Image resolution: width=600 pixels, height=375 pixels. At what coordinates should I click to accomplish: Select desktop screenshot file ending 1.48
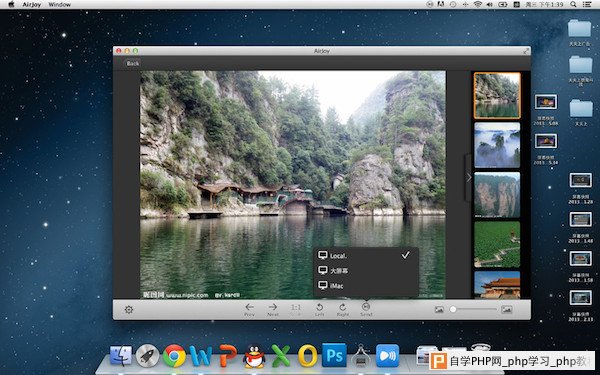pyautogui.click(x=580, y=227)
